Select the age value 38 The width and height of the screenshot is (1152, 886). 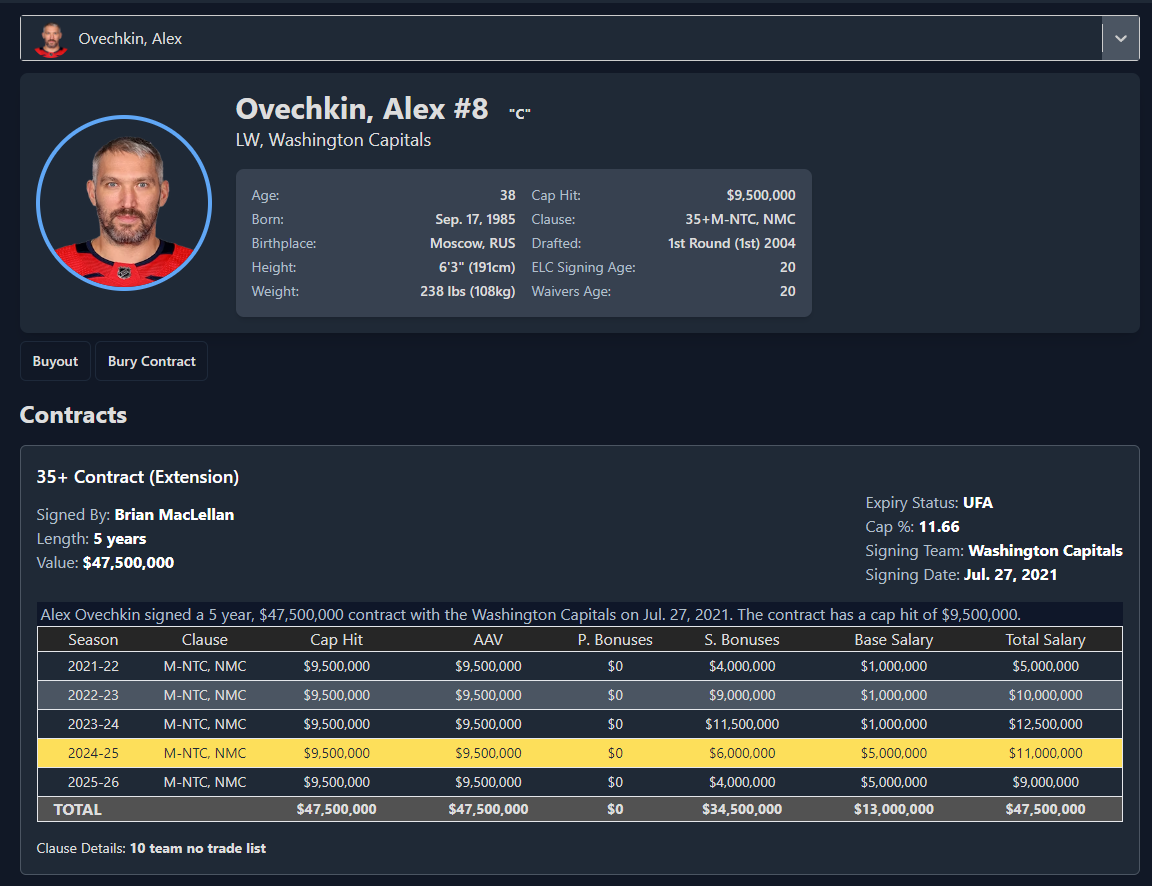(508, 195)
